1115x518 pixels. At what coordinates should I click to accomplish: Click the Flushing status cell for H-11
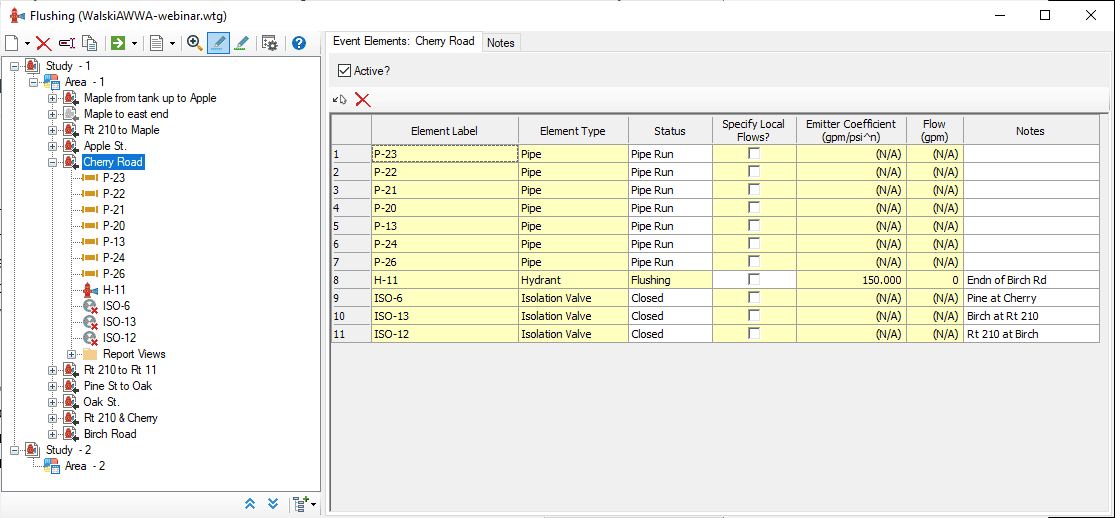[670, 280]
